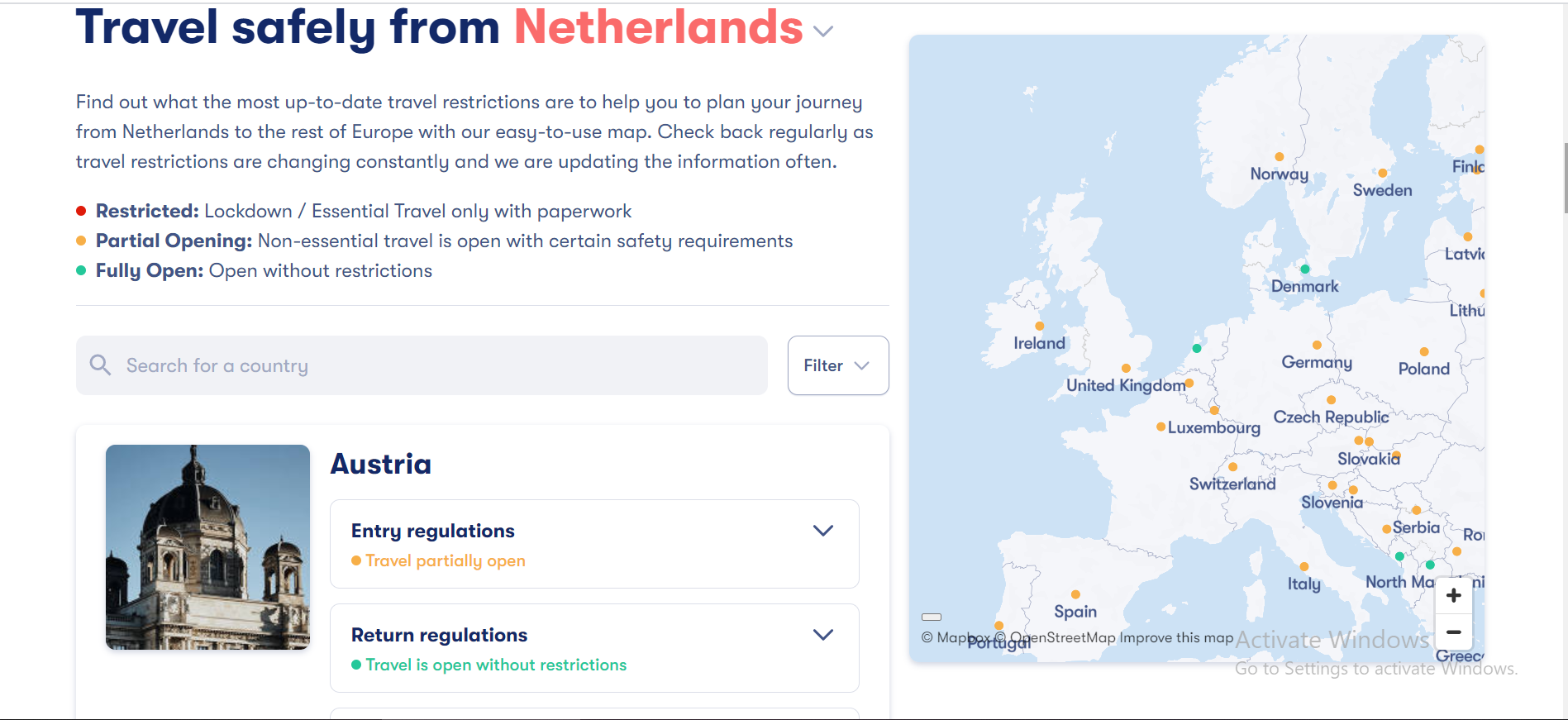This screenshot has width=1568, height=720.
Task: Select the Norway marker dot on map
Action: coord(1279,157)
